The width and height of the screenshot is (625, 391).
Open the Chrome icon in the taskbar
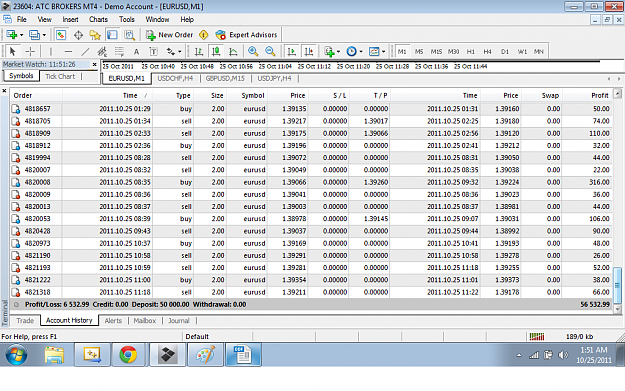tap(128, 354)
